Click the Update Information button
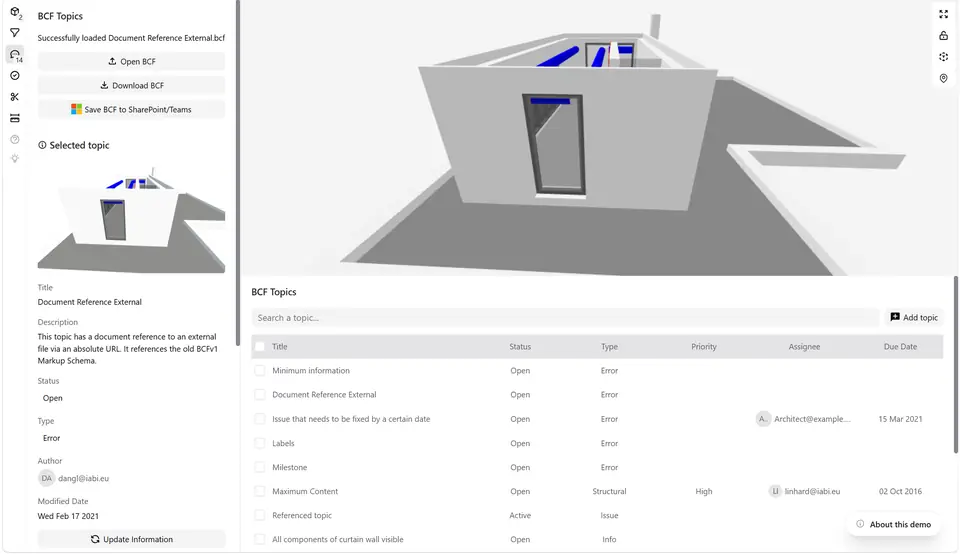The image size is (960, 554). (132, 539)
